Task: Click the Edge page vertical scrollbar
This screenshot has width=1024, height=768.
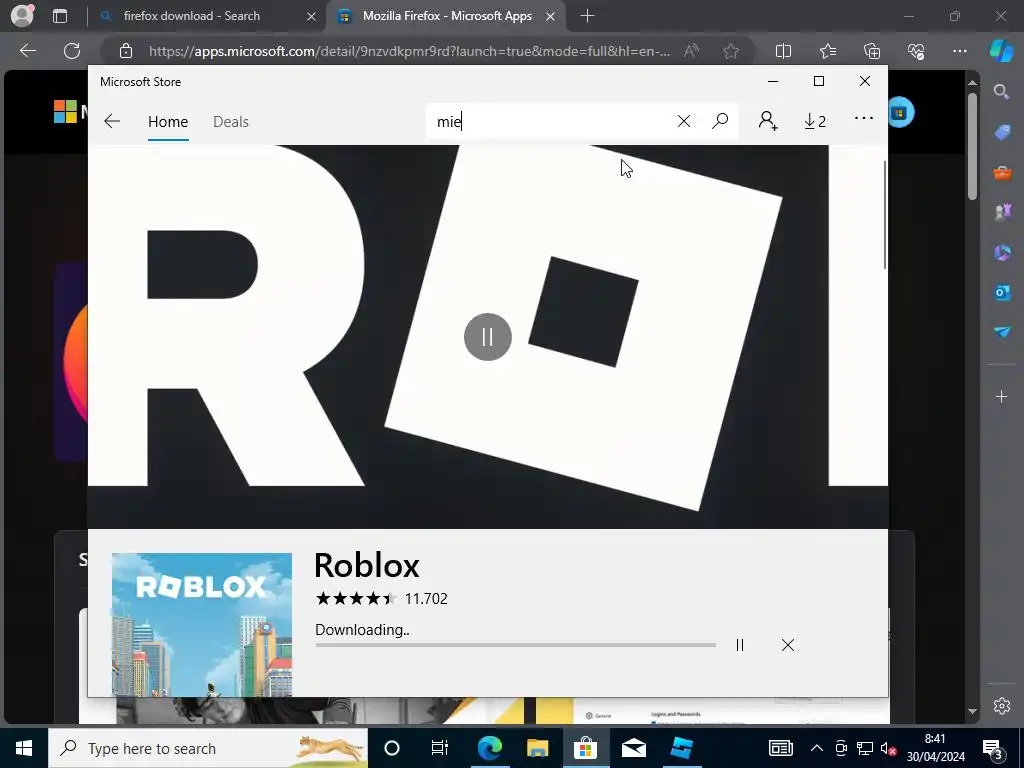Action: click(x=972, y=146)
